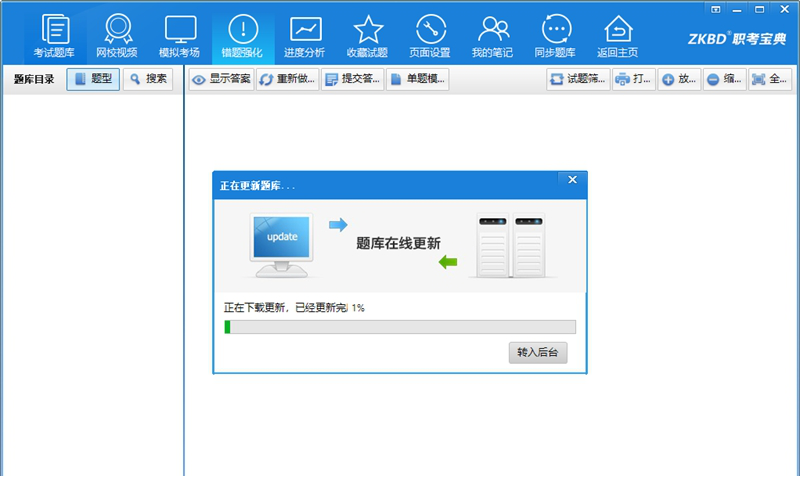Go to 模拟考场 mock exam room
This screenshot has width=800, height=495.
(x=180, y=36)
